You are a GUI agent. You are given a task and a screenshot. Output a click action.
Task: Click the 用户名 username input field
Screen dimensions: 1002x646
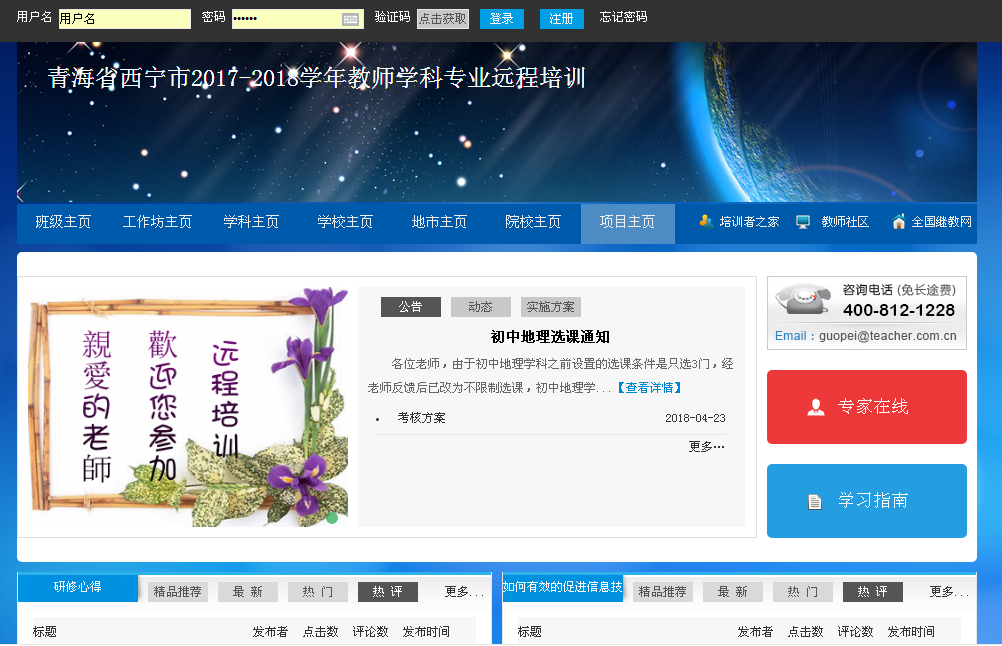[124, 19]
